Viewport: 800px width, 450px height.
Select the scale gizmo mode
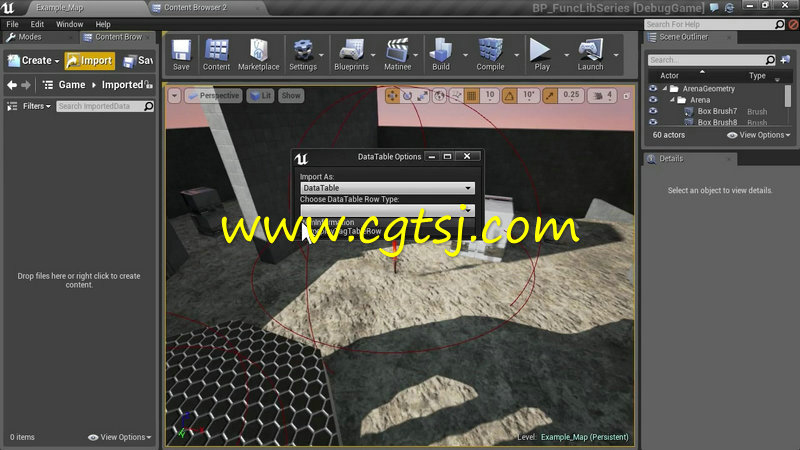422,95
